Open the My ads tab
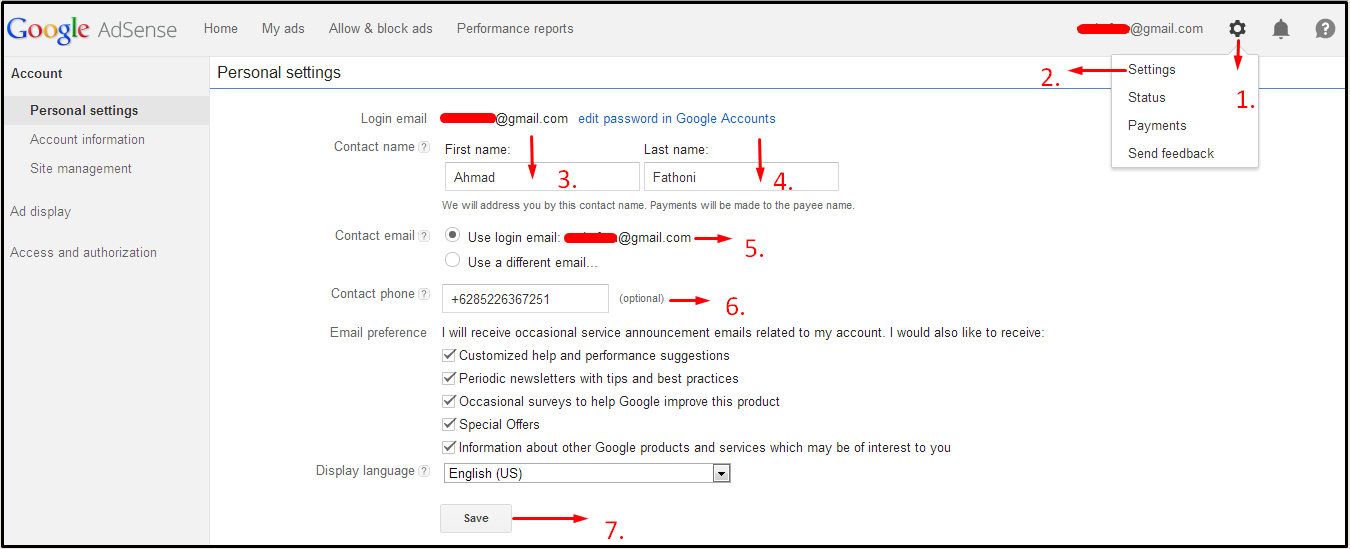The height and width of the screenshot is (549, 1350). (283, 29)
